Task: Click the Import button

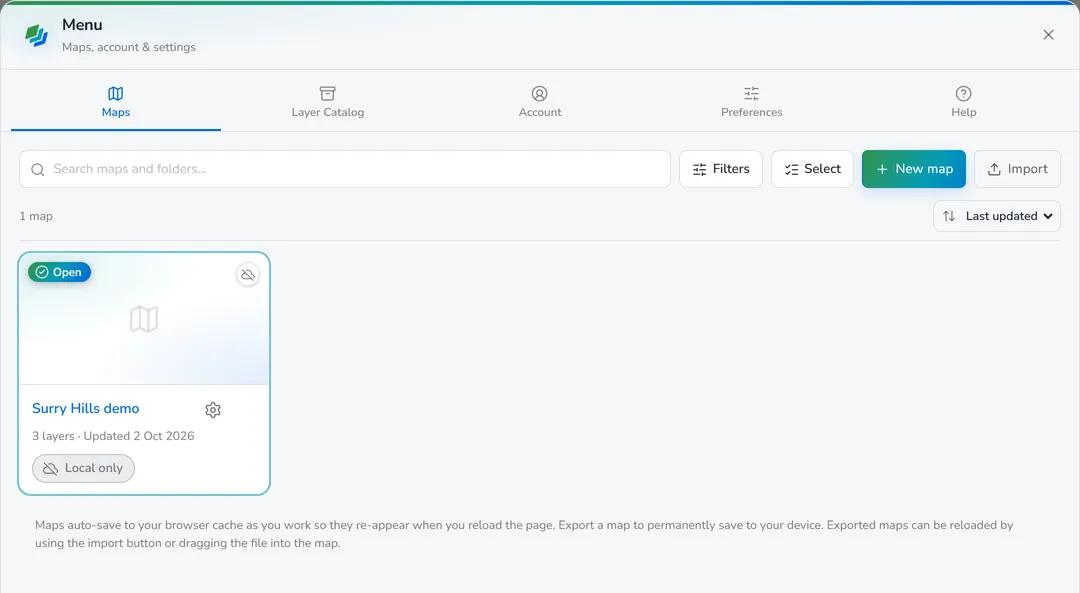Action: [1017, 169]
